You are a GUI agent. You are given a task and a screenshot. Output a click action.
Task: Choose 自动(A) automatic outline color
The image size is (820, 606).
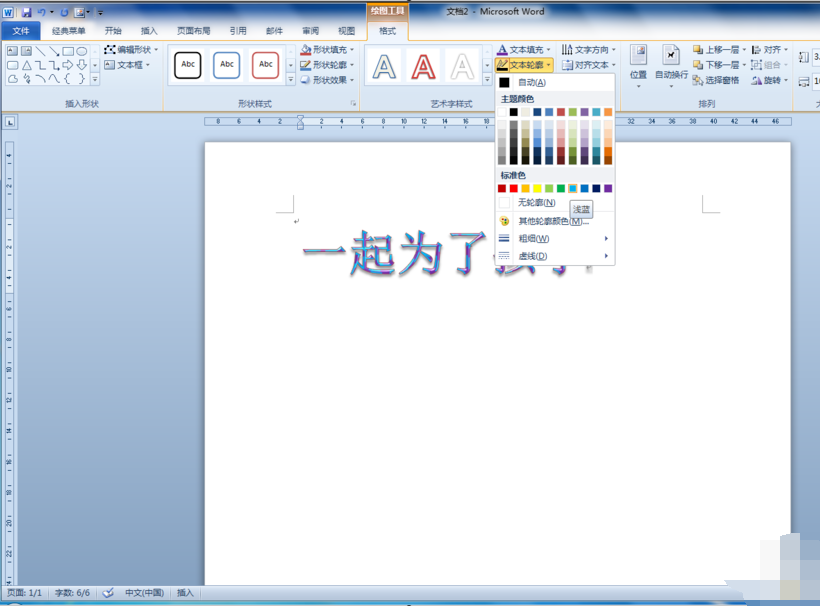tap(555, 82)
